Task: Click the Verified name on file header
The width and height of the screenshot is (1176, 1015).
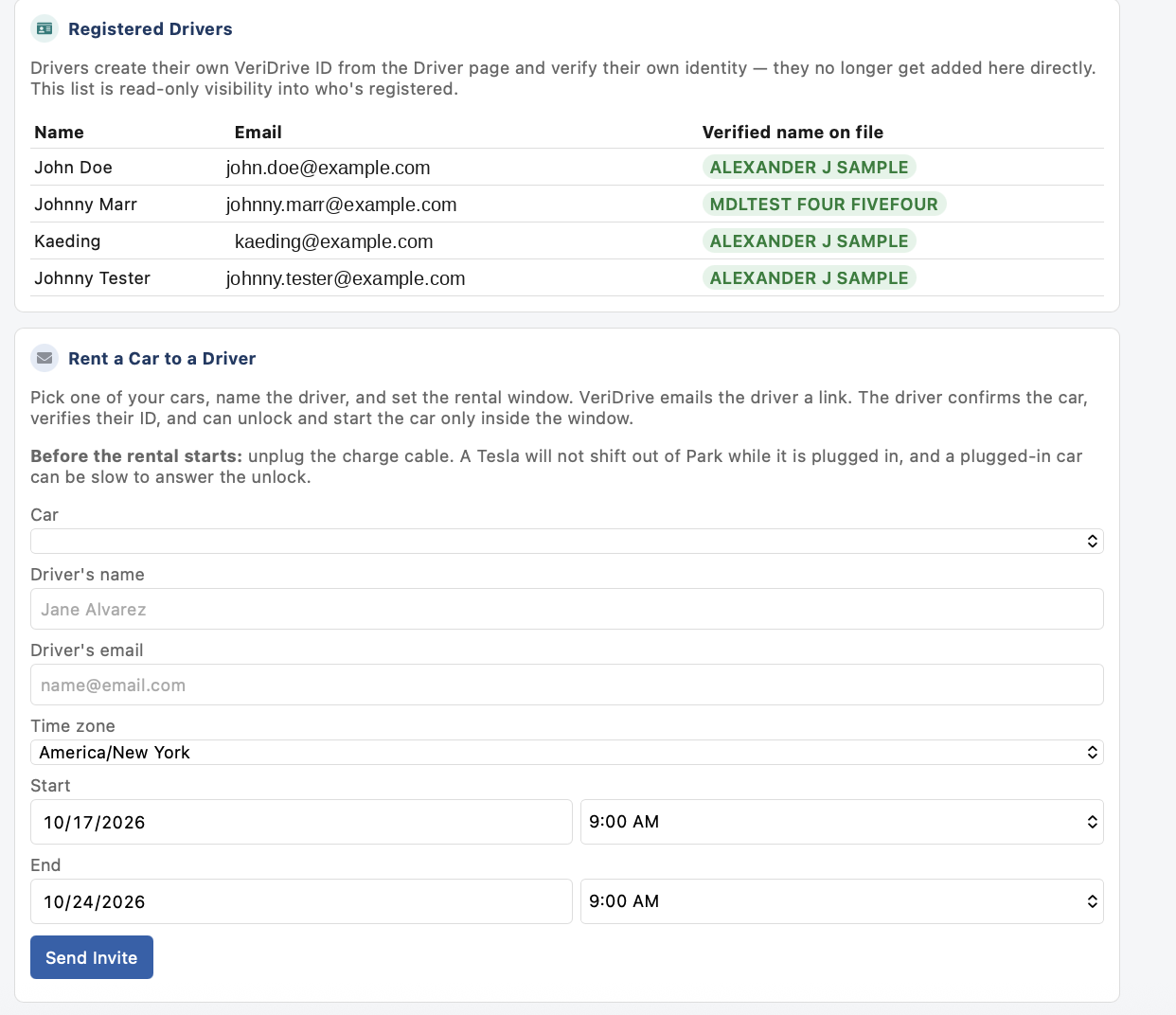Action: (793, 133)
